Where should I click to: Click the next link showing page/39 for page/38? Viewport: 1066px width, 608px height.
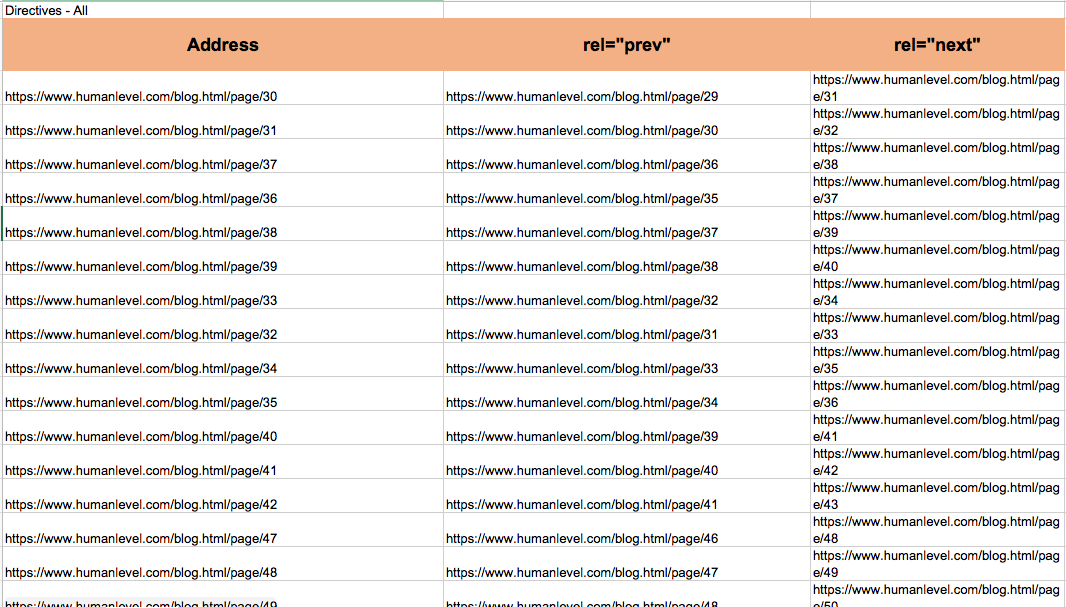pos(935,224)
